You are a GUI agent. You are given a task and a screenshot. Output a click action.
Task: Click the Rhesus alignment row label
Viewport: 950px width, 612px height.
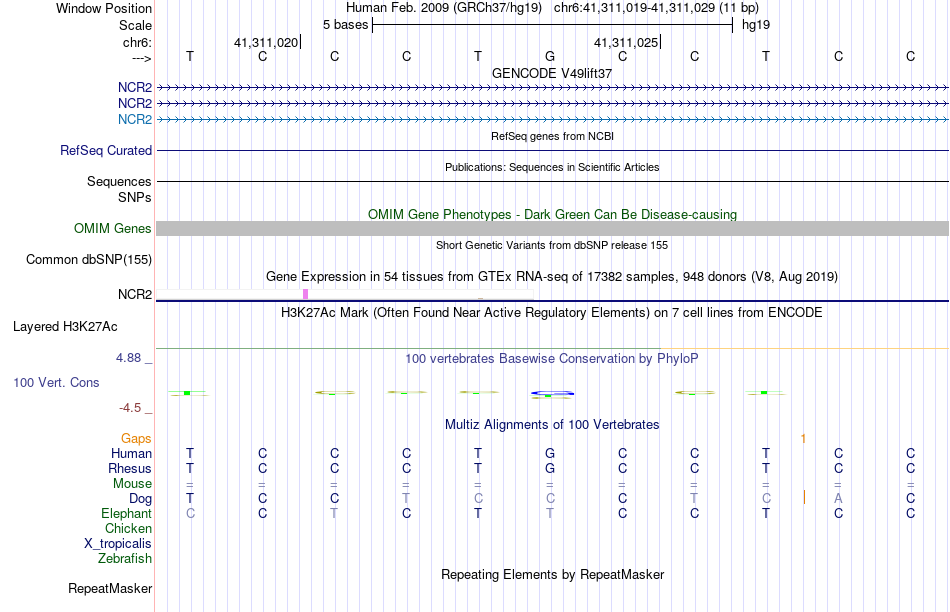[130, 468]
